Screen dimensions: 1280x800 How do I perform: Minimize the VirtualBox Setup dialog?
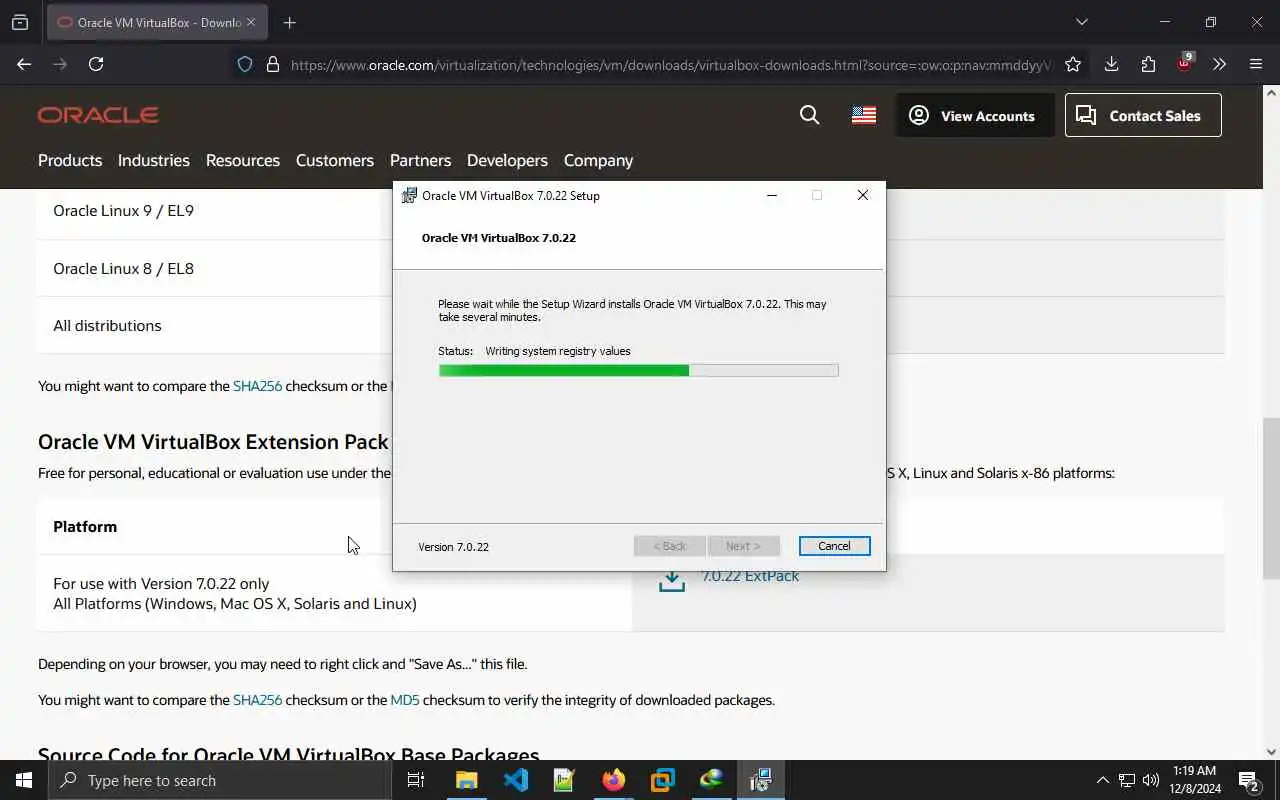pyautogui.click(x=771, y=195)
